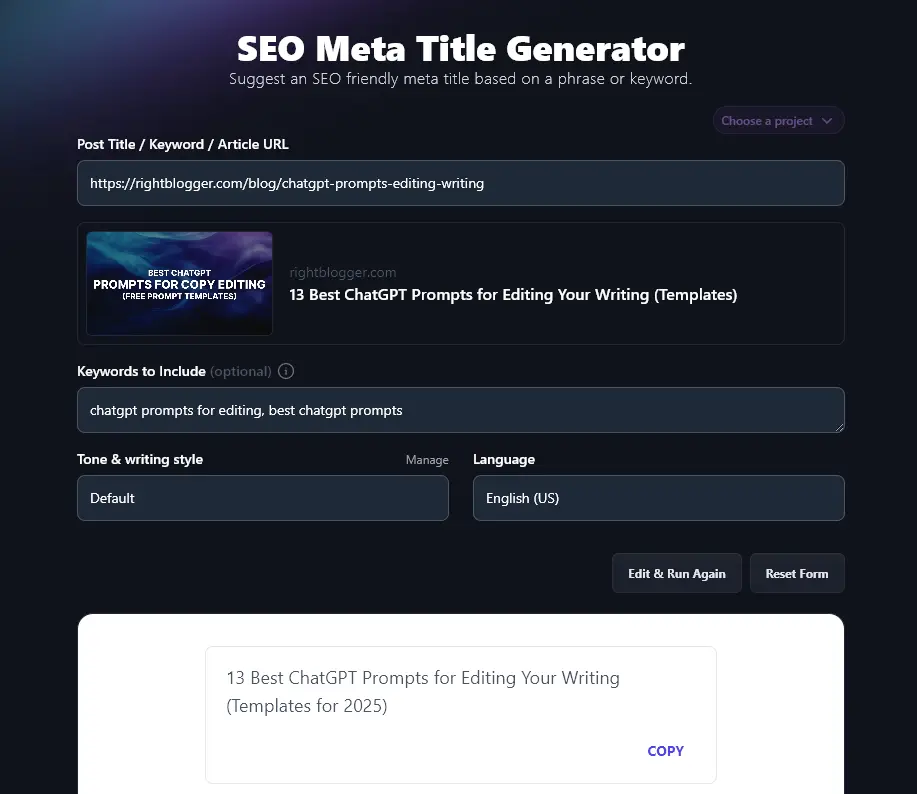Click into the keywords to include textarea
The height and width of the screenshot is (794, 917).
[x=460, y=410]
